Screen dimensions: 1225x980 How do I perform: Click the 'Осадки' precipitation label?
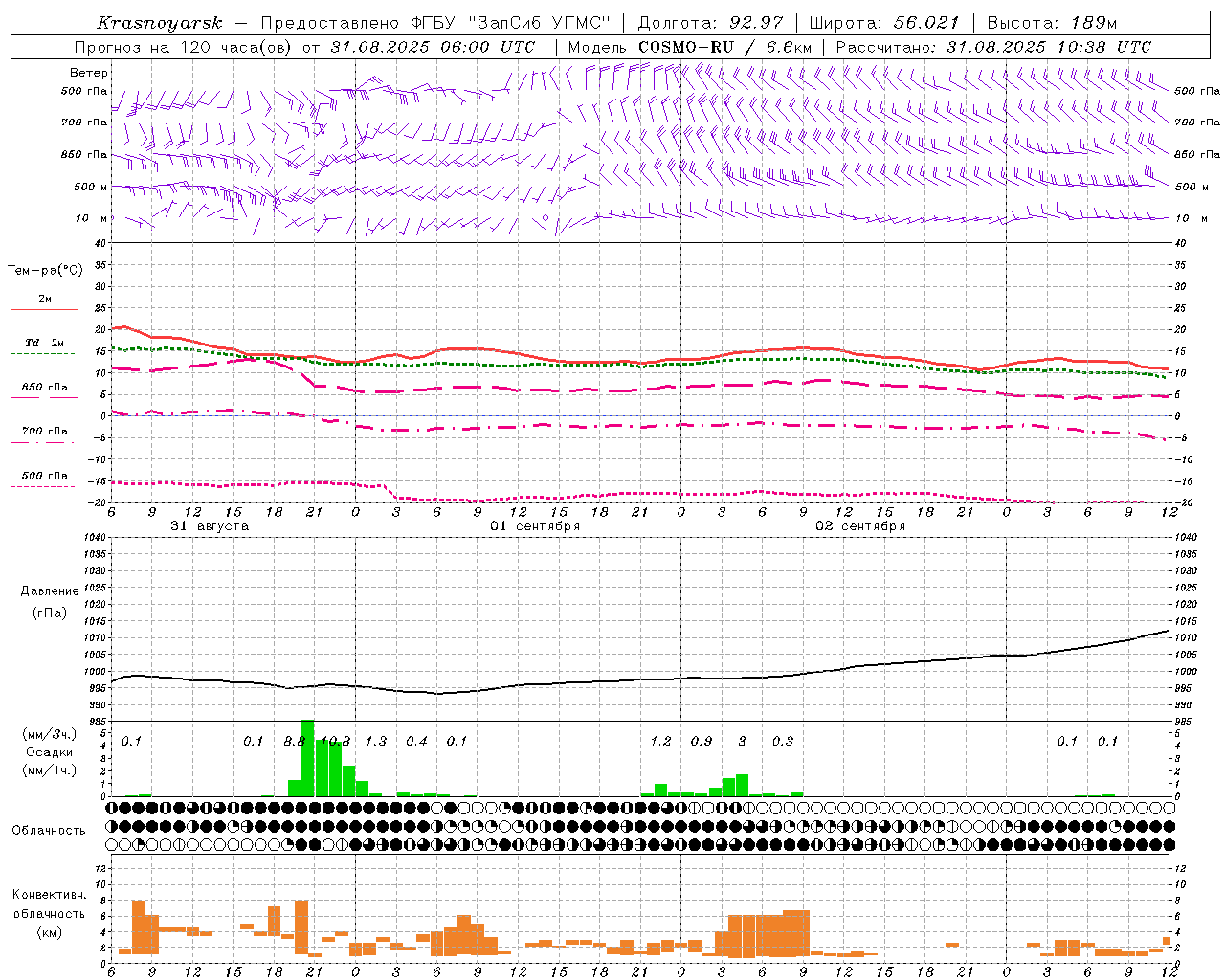pos(50,752)
